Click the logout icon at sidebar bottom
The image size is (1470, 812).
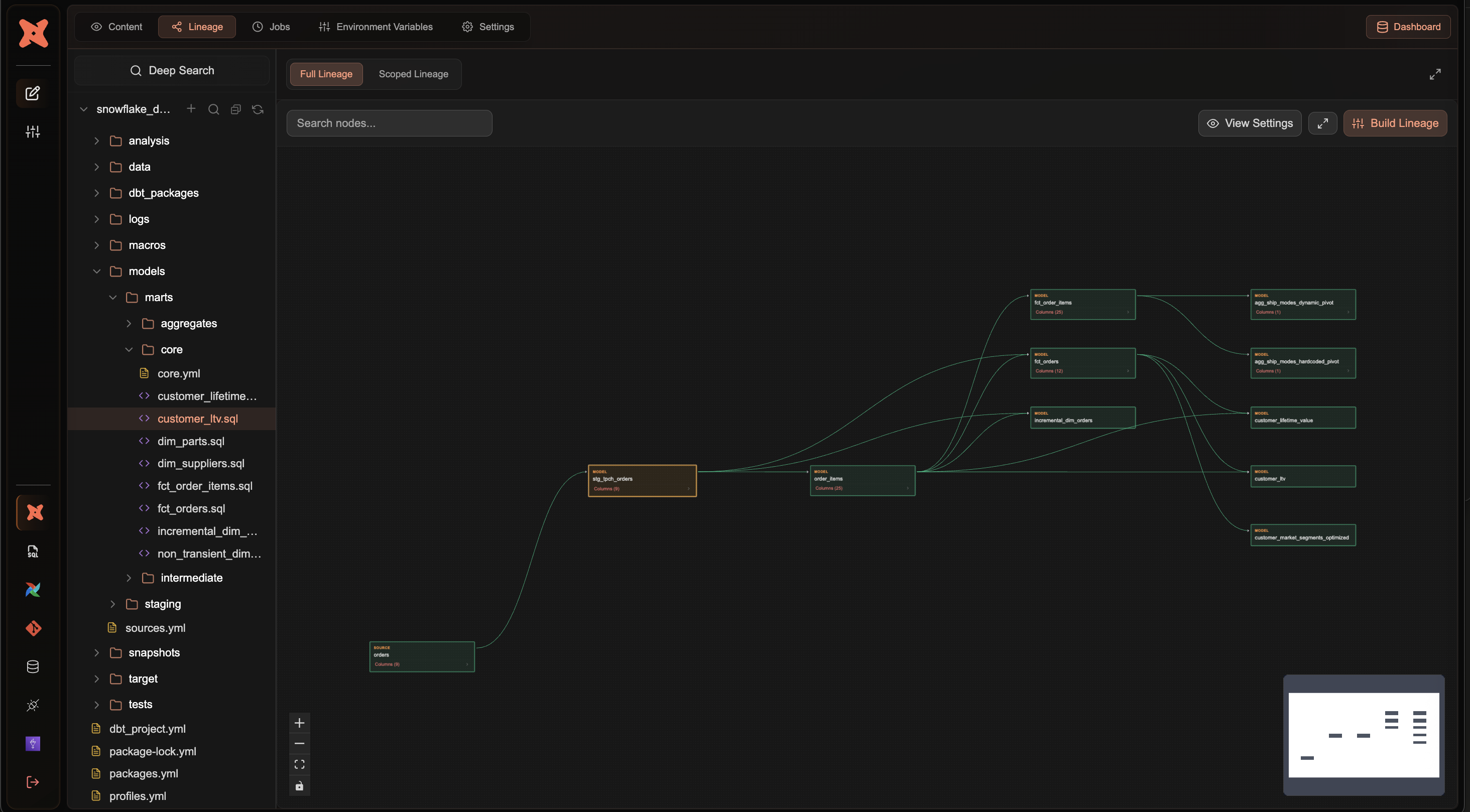click(33, 782)
